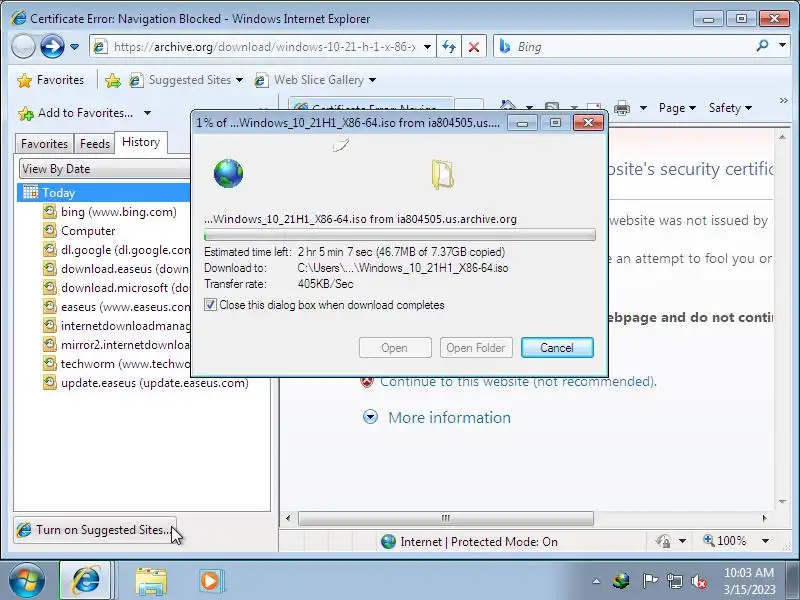The height and width of the screenshot is (600, 800).
Task: Show hidden tray icons arrow
Action: click(596, 581)
